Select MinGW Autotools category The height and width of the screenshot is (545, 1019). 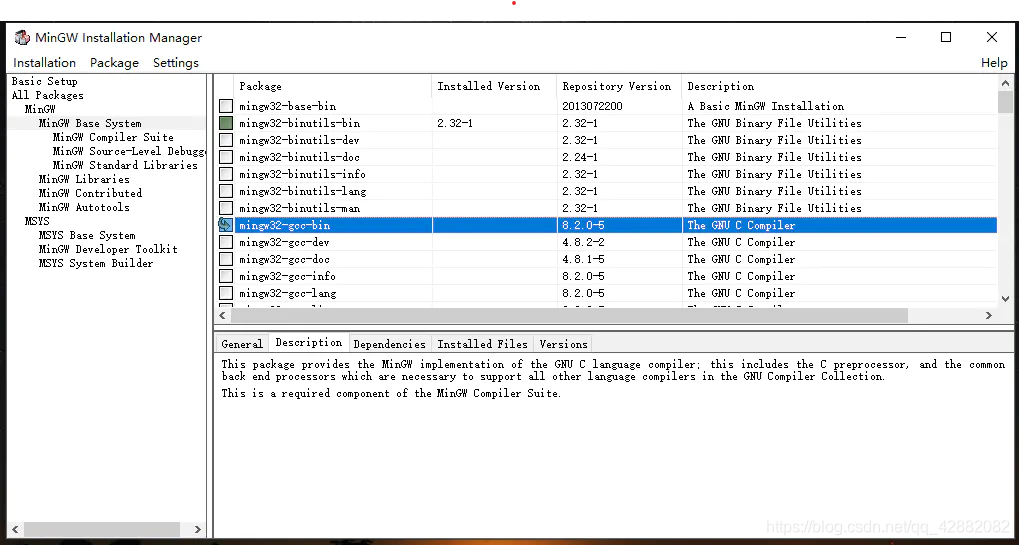point(84,207)
